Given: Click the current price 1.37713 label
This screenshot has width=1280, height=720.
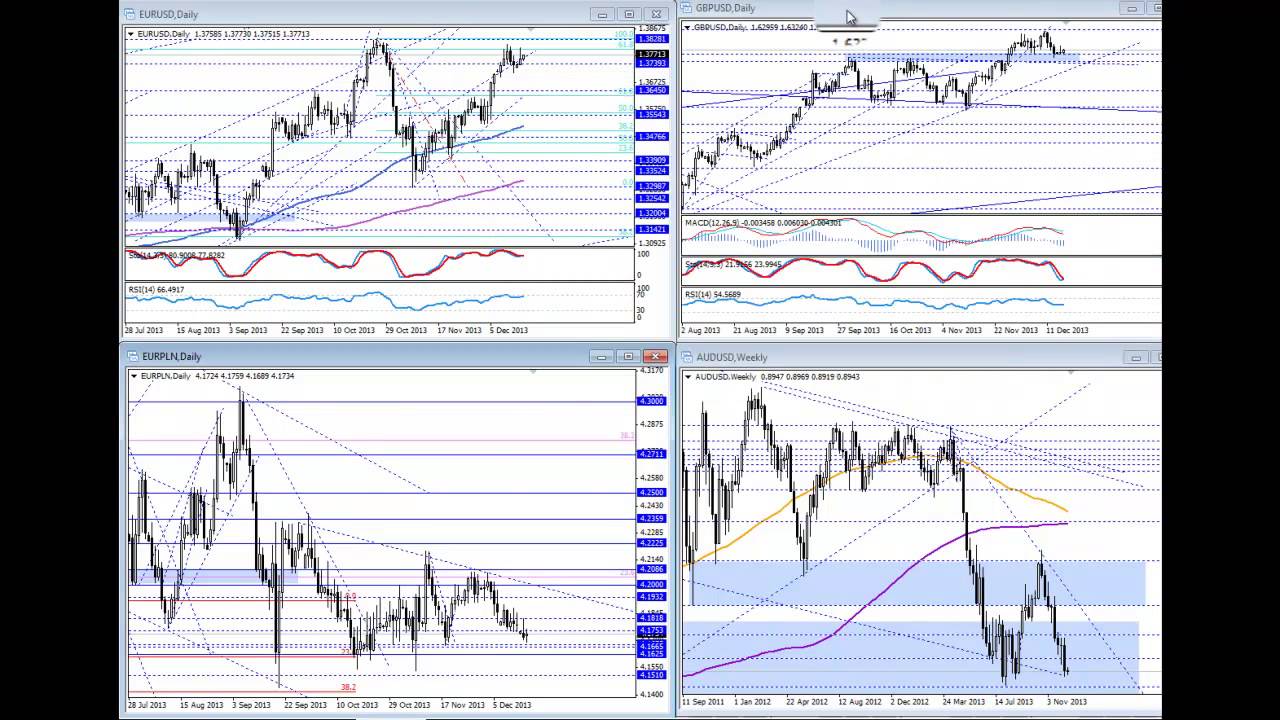Looking at the screenshot, I should point(652,54).
